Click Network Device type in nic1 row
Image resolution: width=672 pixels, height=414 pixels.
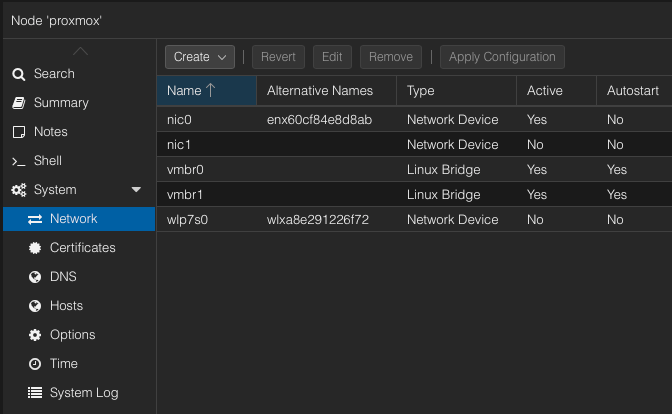coord(453,144)
